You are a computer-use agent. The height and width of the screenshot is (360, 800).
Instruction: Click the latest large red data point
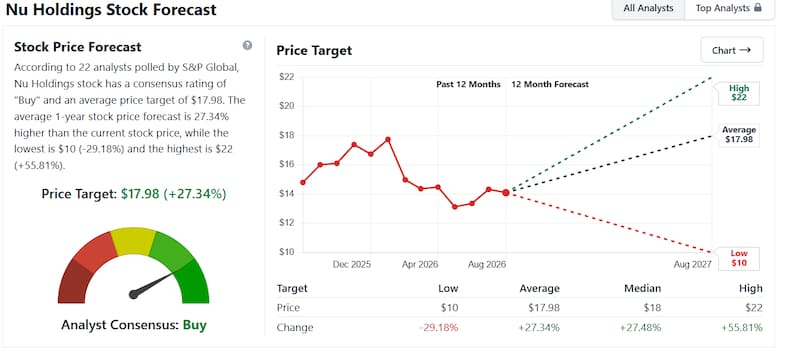(506, 193)
